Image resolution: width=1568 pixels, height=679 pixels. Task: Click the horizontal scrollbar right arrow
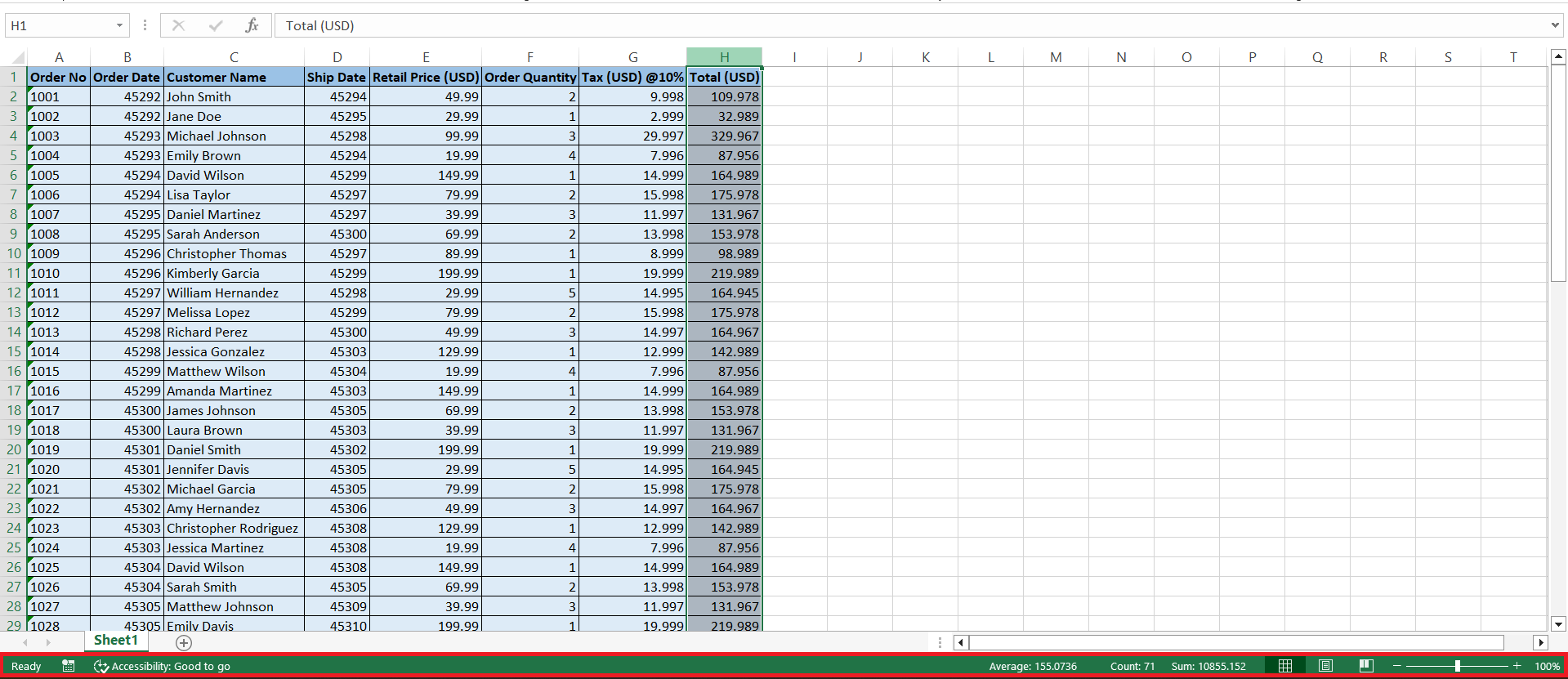click(1540, 642)
